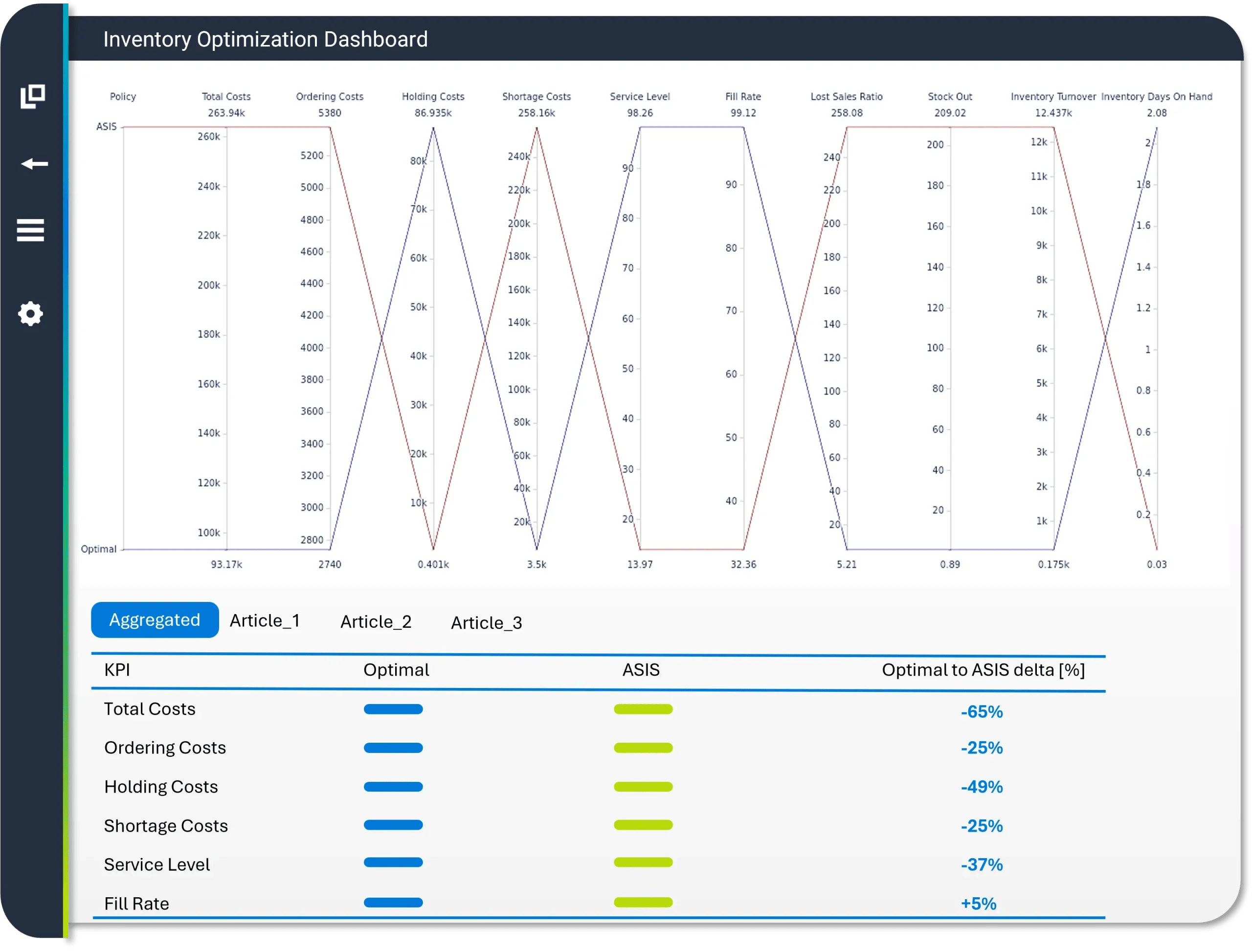Image resolution: width=1252 pixels, height=952 pixels.
Task: Click the Optimal column header
Action: tap(396, 670)
